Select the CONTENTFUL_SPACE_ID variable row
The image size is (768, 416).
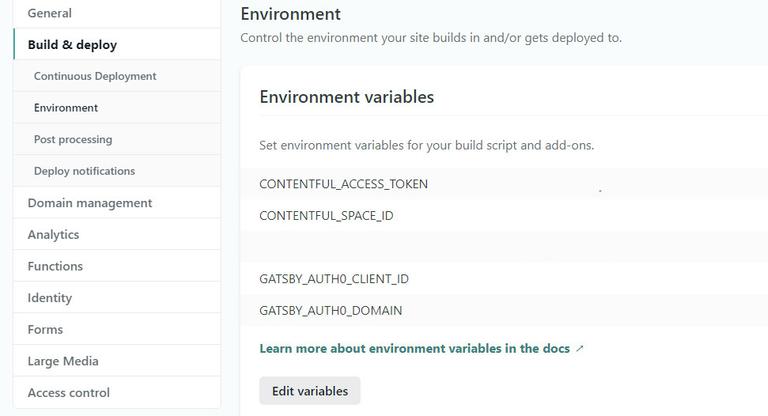tap(326, 215)
